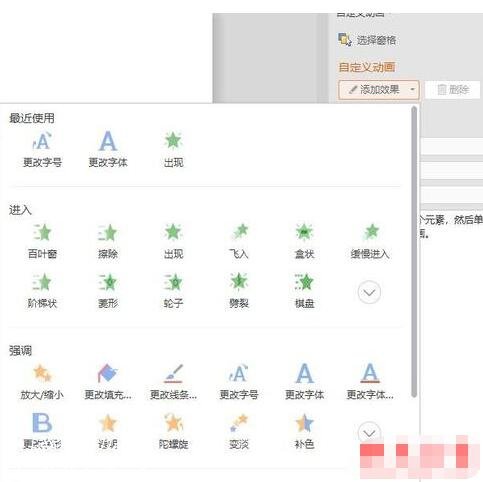
Task: Expand more 进入 entrance effects
Action: point(369,292)
